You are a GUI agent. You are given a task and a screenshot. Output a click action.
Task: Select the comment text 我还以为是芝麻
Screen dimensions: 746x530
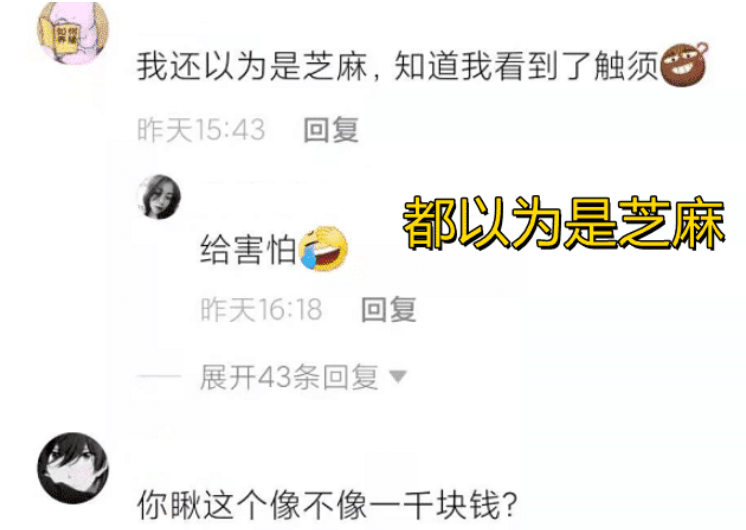[252, 65]
